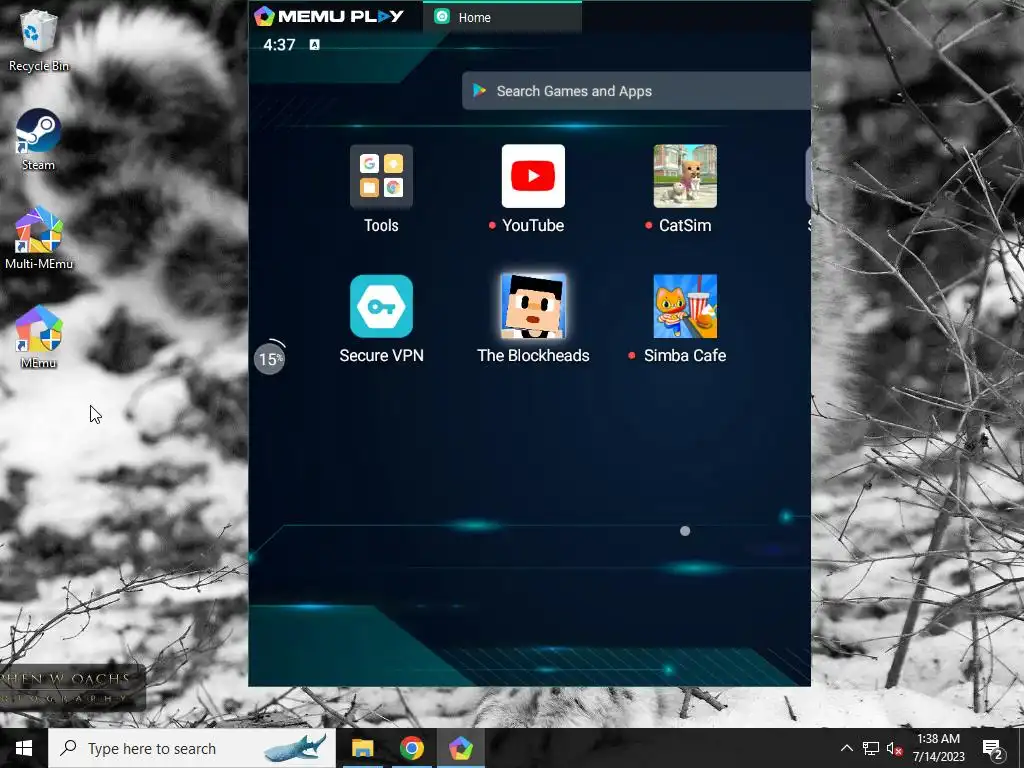Open the 1:38 AM clock and date
This screenshot has width=1024, height=768.
coord(938,748)
